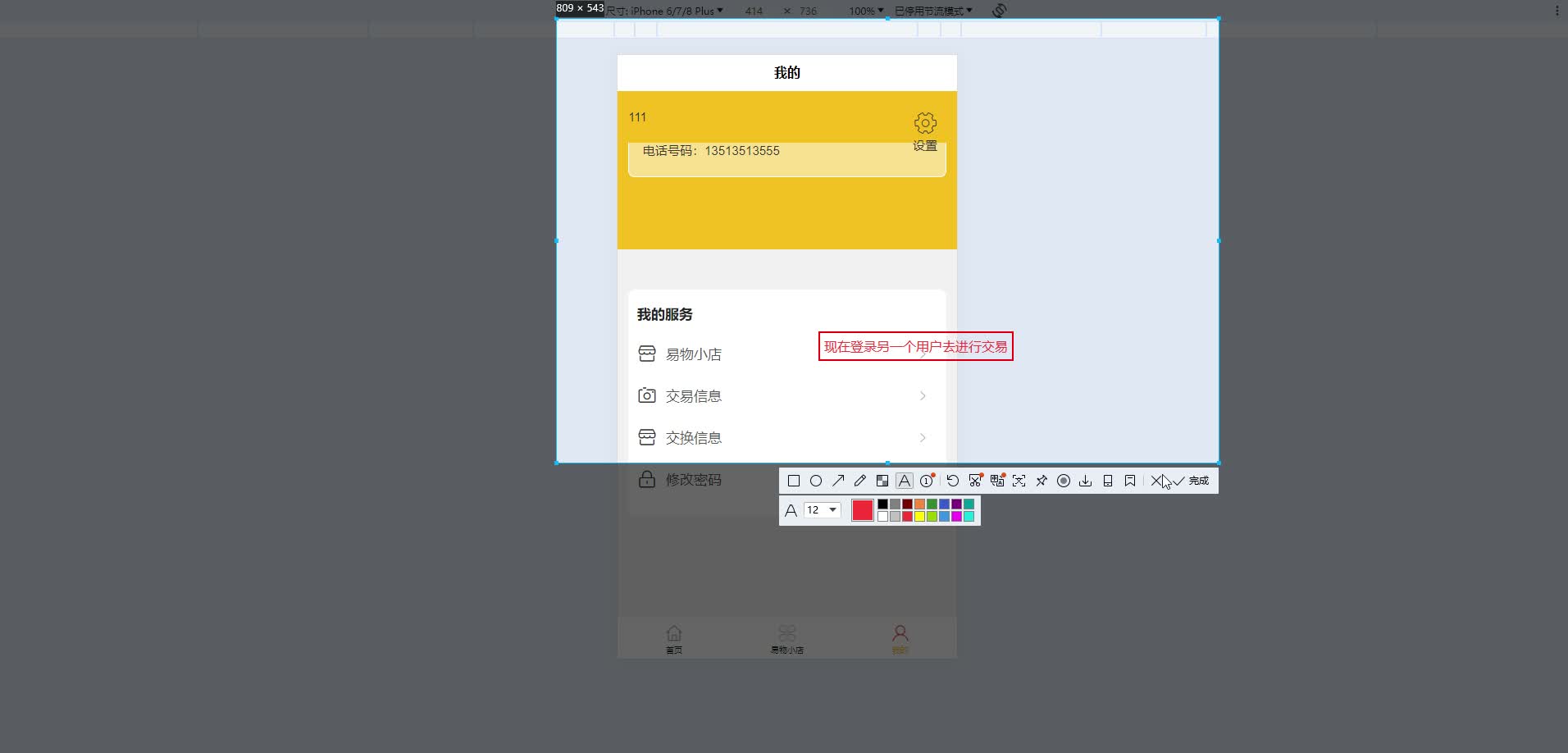Screen dimensions: 1568x753
Task: Select the numbered step marker tool
Action: [x=927, y=481]
